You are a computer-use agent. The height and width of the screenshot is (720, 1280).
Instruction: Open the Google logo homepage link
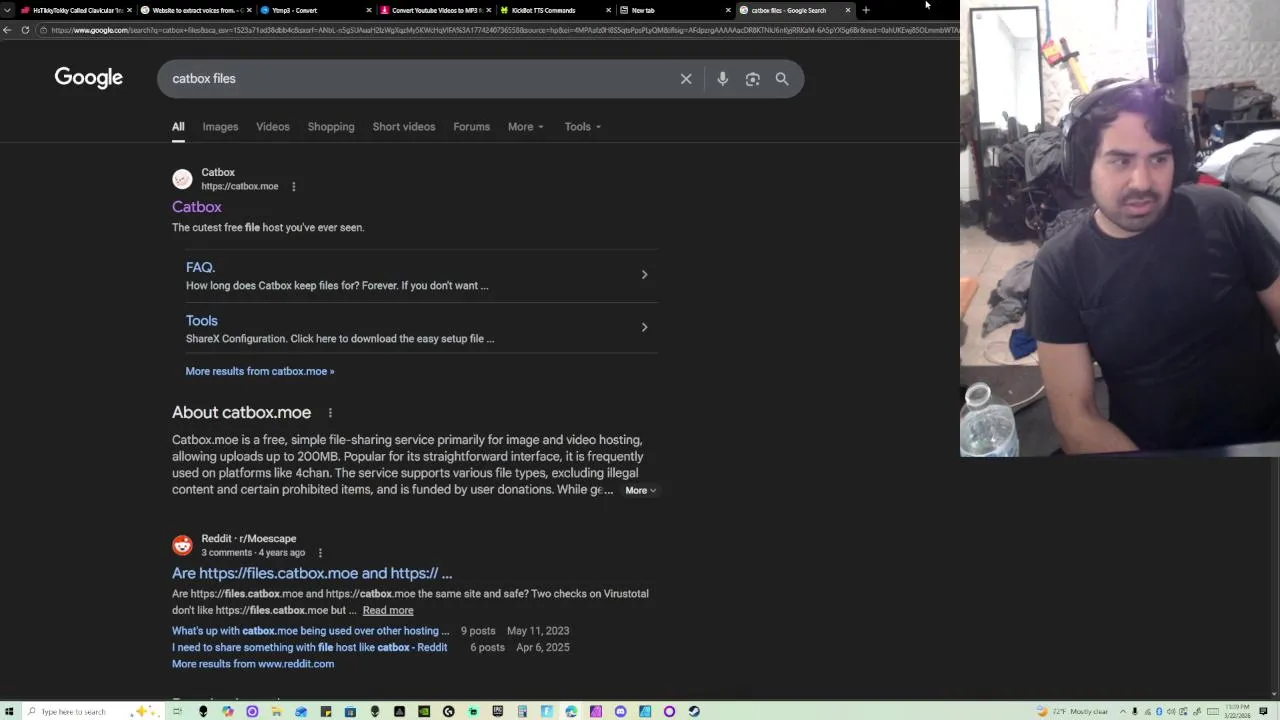pyautogui.click(x=89, y=78)
